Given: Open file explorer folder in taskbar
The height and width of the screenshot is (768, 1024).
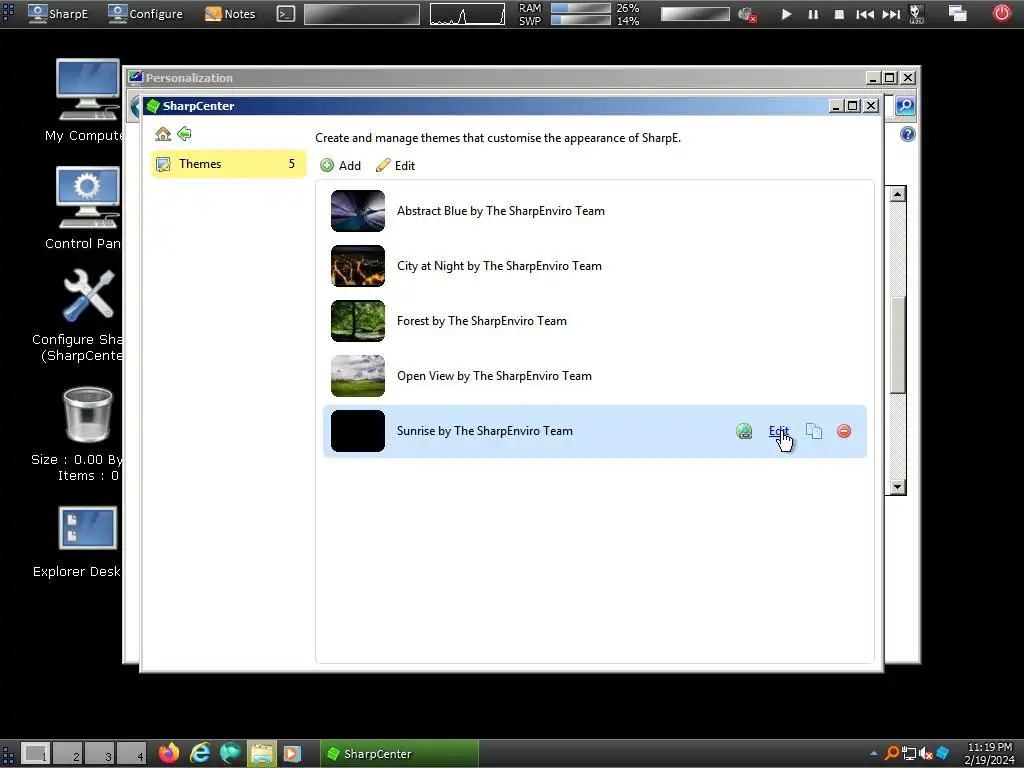Looking at the screenshot, I should (261, 753).
